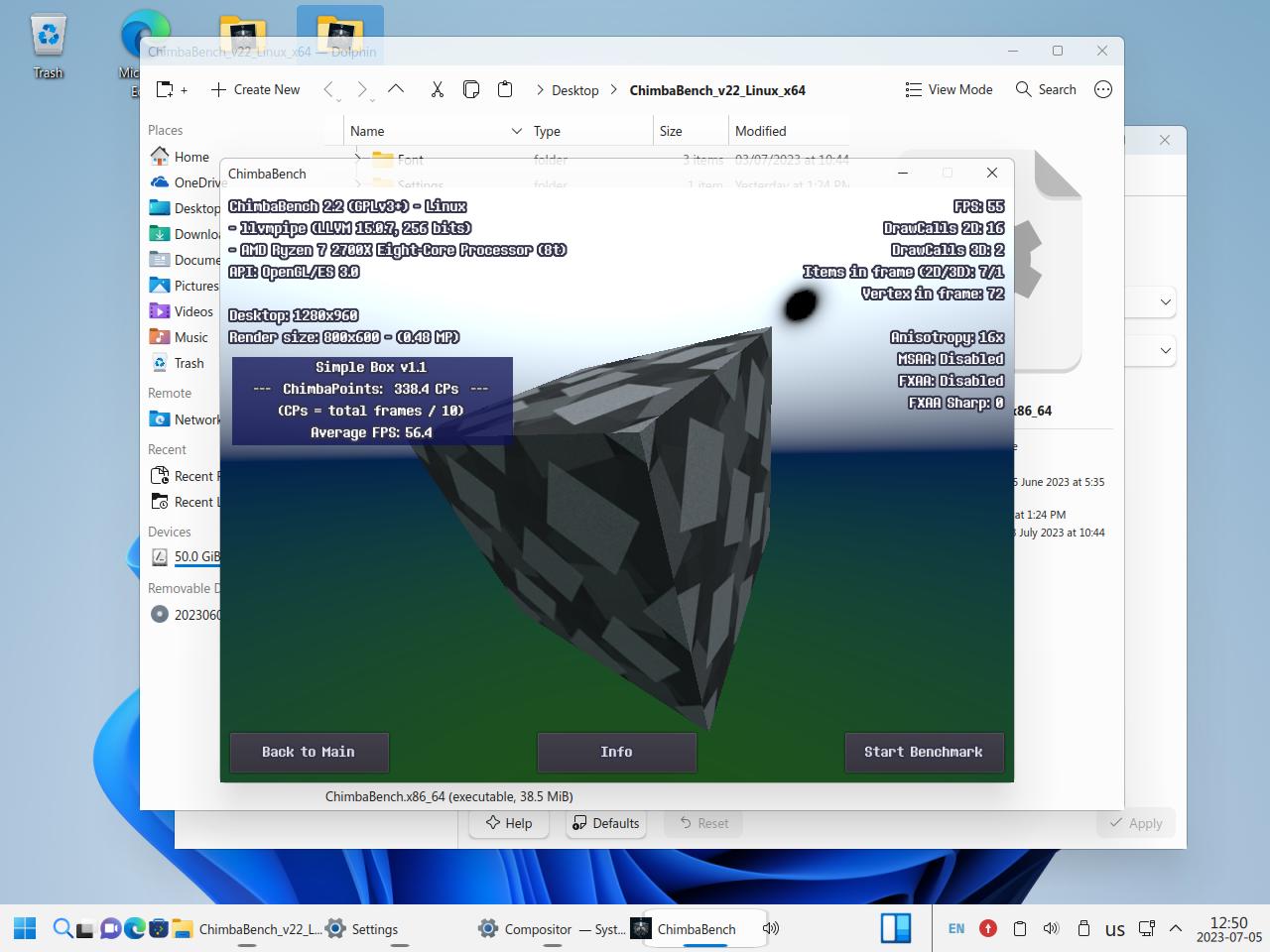
Task: Open the clipboard tray icon
Action: pos(1019,929)
